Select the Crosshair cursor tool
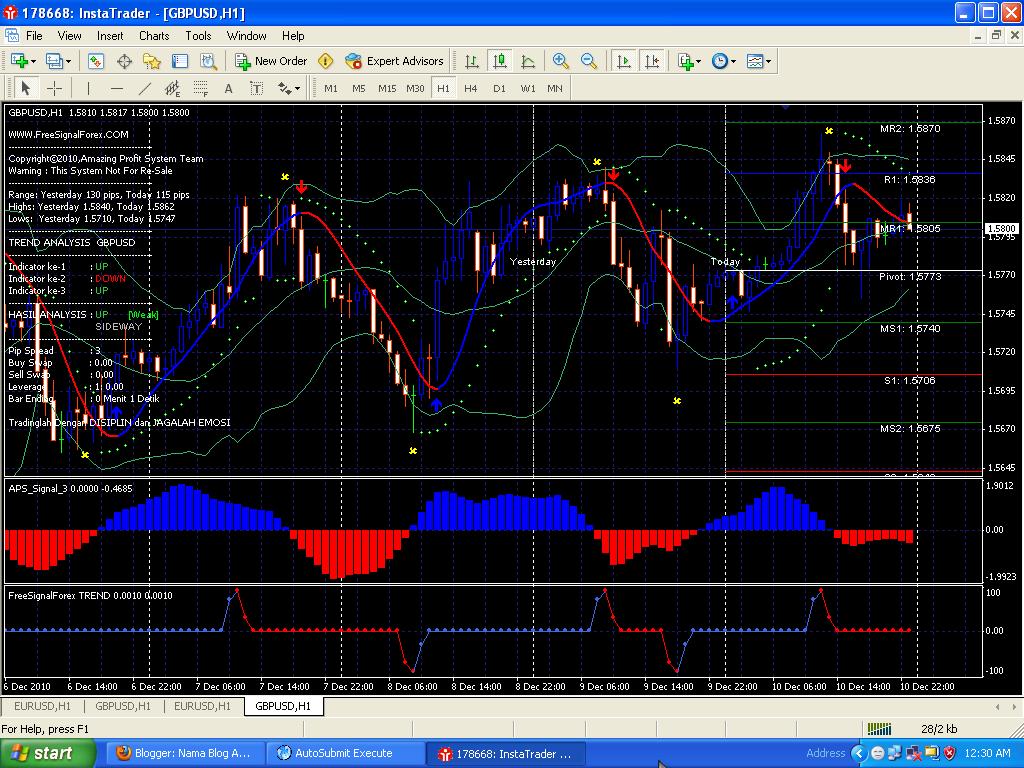This screenshot has width=1024, height=768. click(55, 88)
